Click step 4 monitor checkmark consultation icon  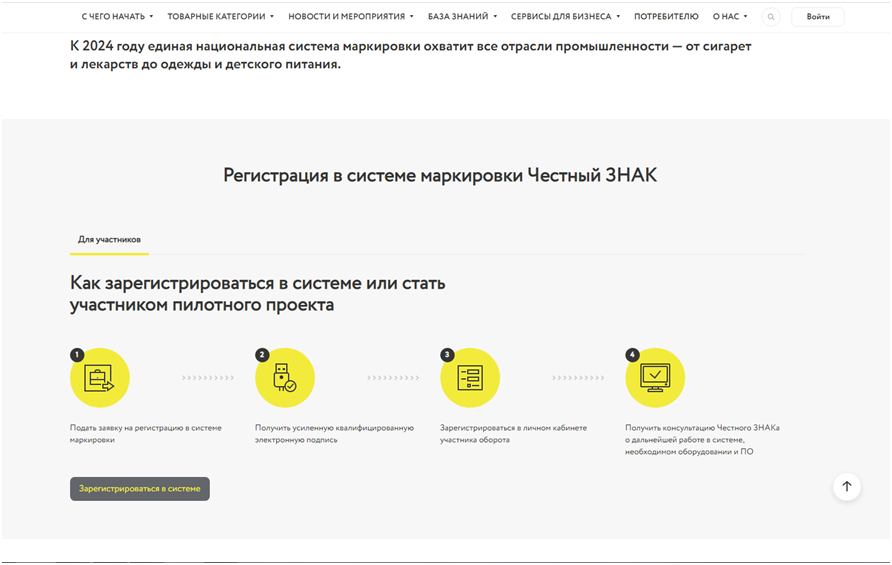(655, 378)
